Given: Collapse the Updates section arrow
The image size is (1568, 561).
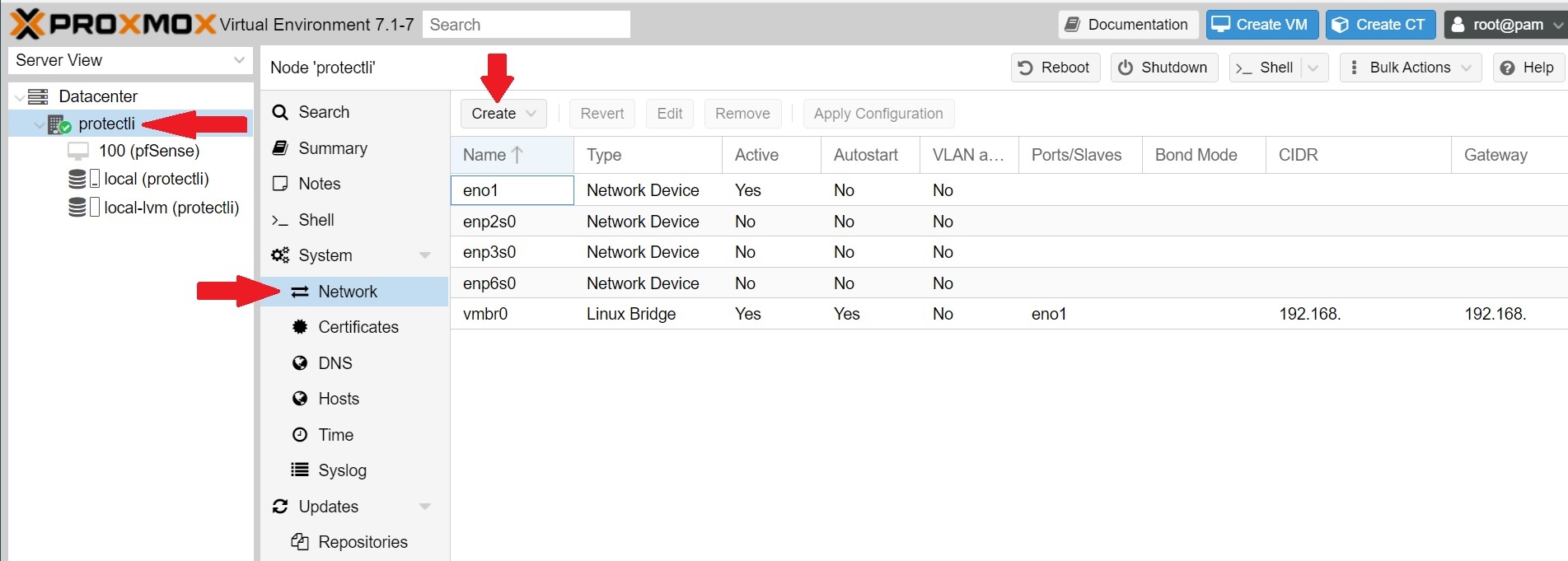Looking at the screenshot, I should [425, 507].
